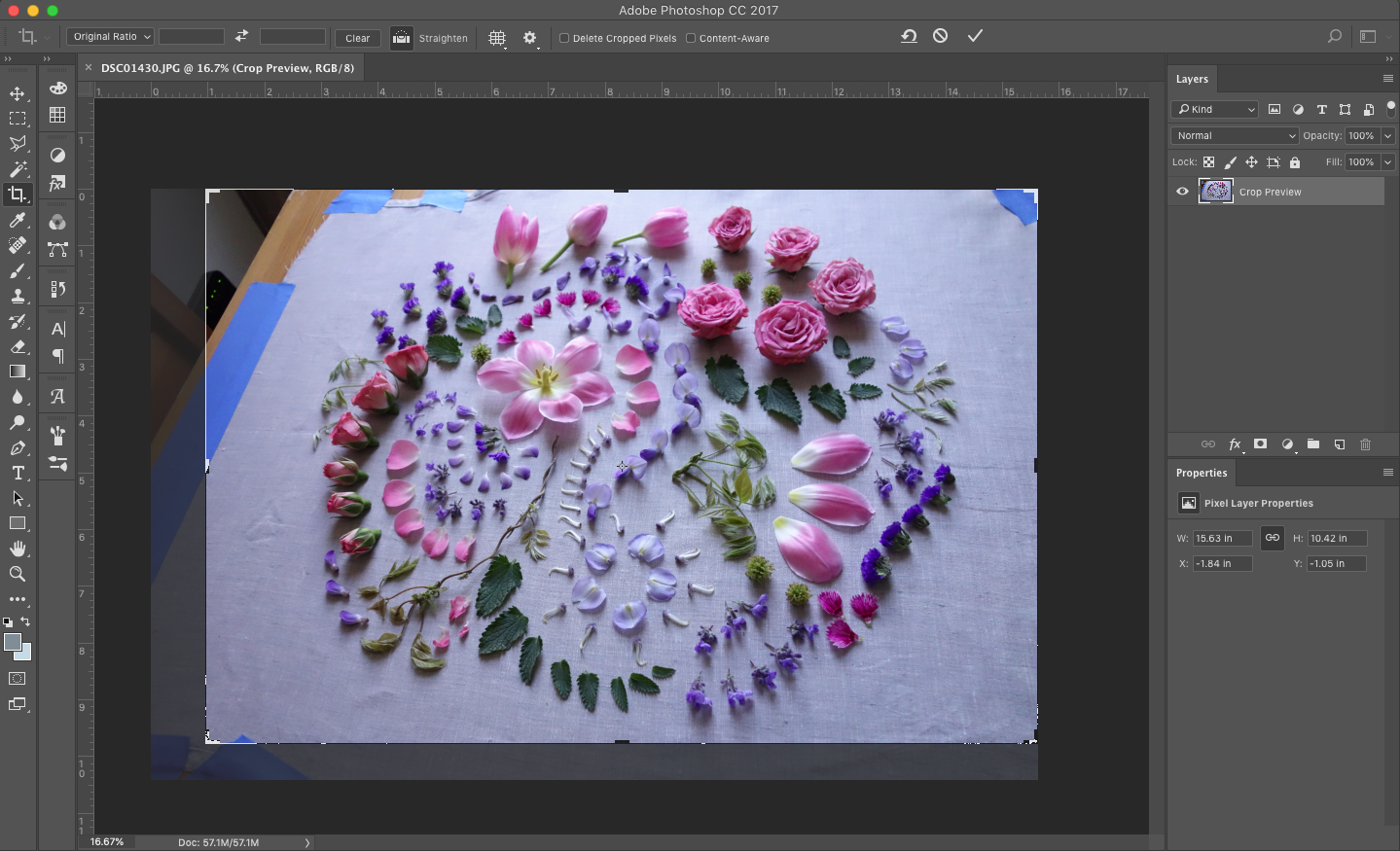Toggle filter for type layers
Screen dimensions: 1400x851
[1321, 109]
